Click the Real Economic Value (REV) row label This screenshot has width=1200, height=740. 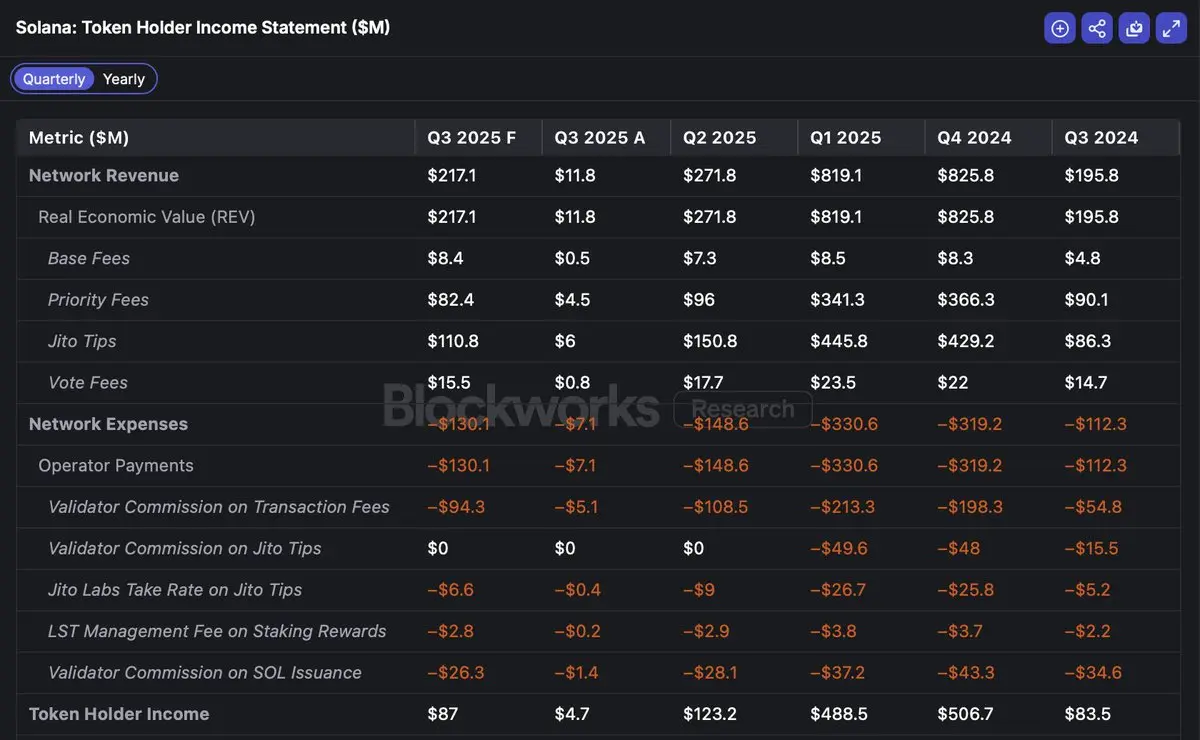click(147, 217)
